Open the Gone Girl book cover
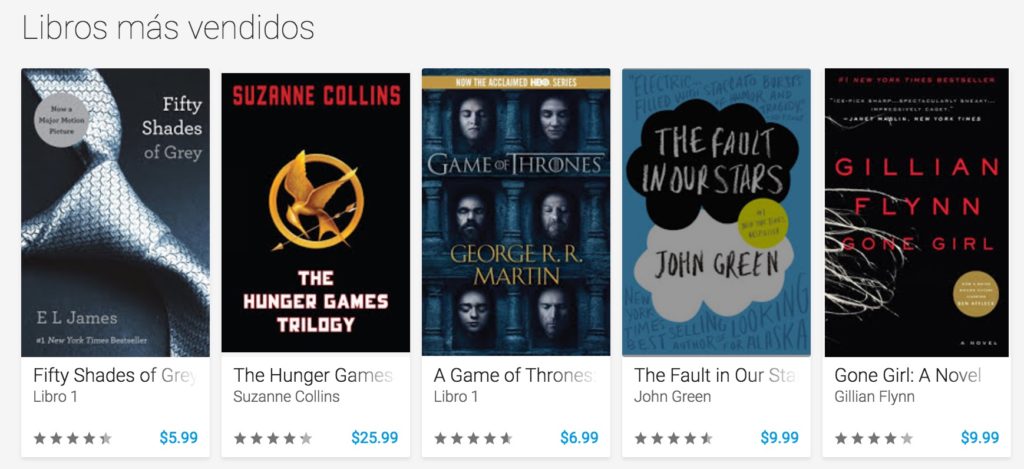Screen dimensions: 1024x469 pyautogui.click(x=916, y=212)
